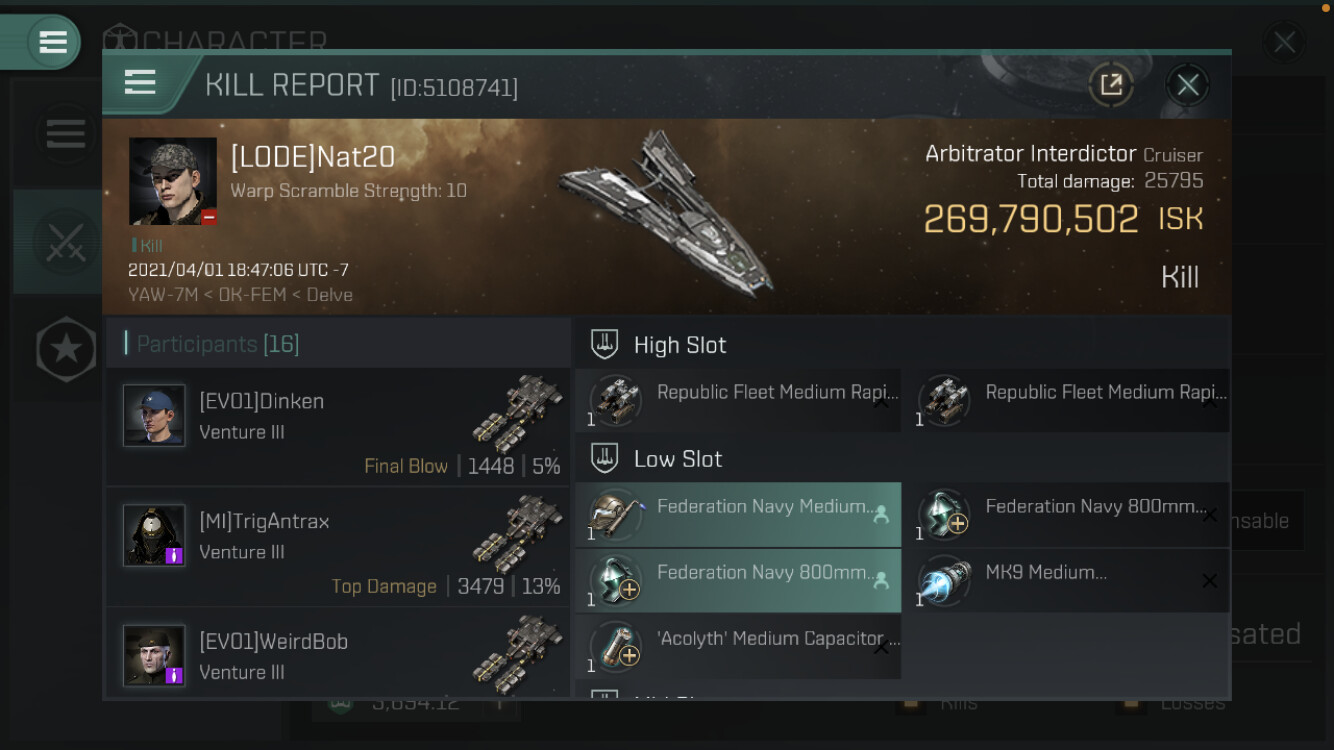Click Dinken's Venture III ship icon

[x=518, y=413]
